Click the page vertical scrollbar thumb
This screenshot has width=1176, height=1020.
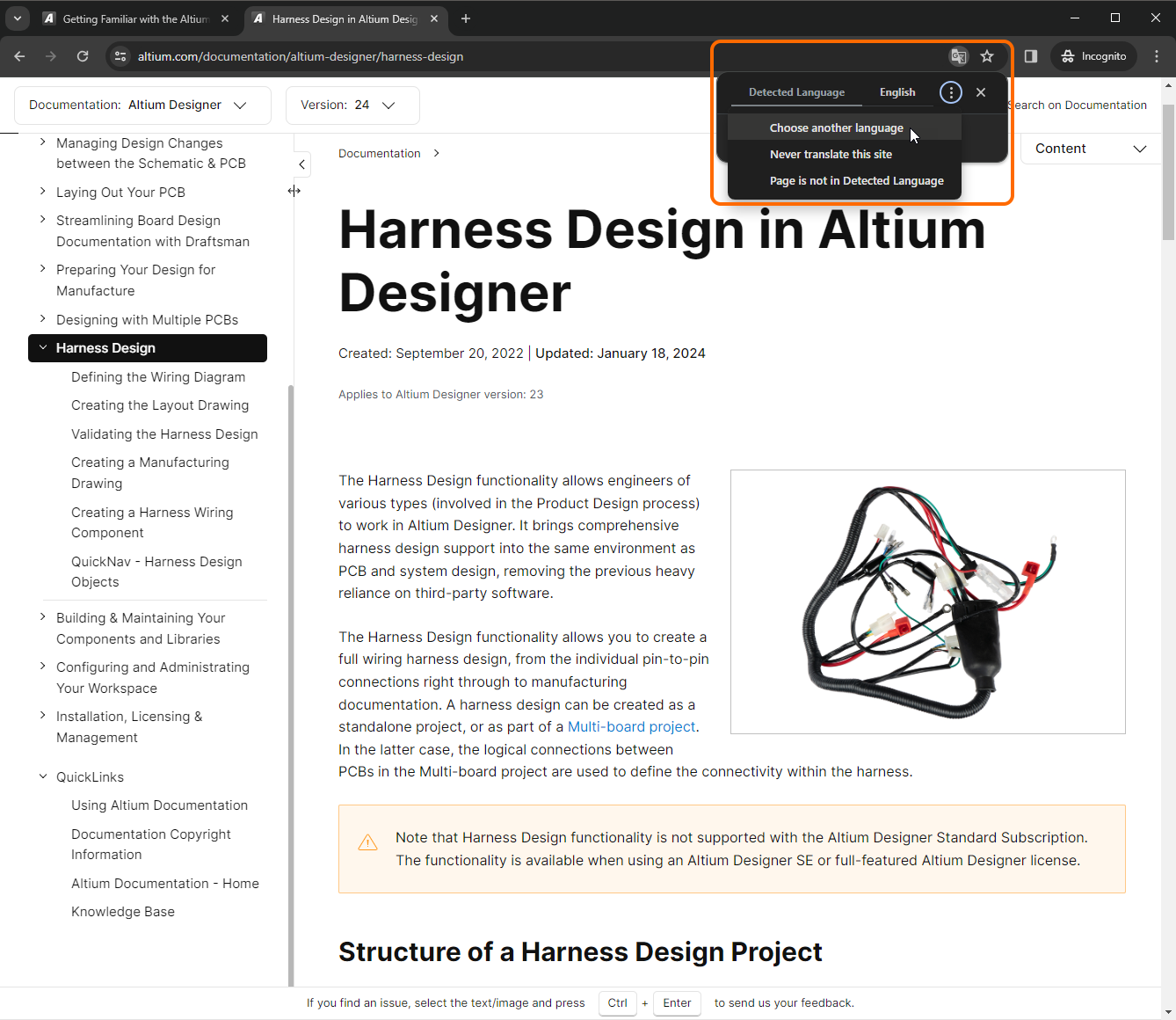1168,171
